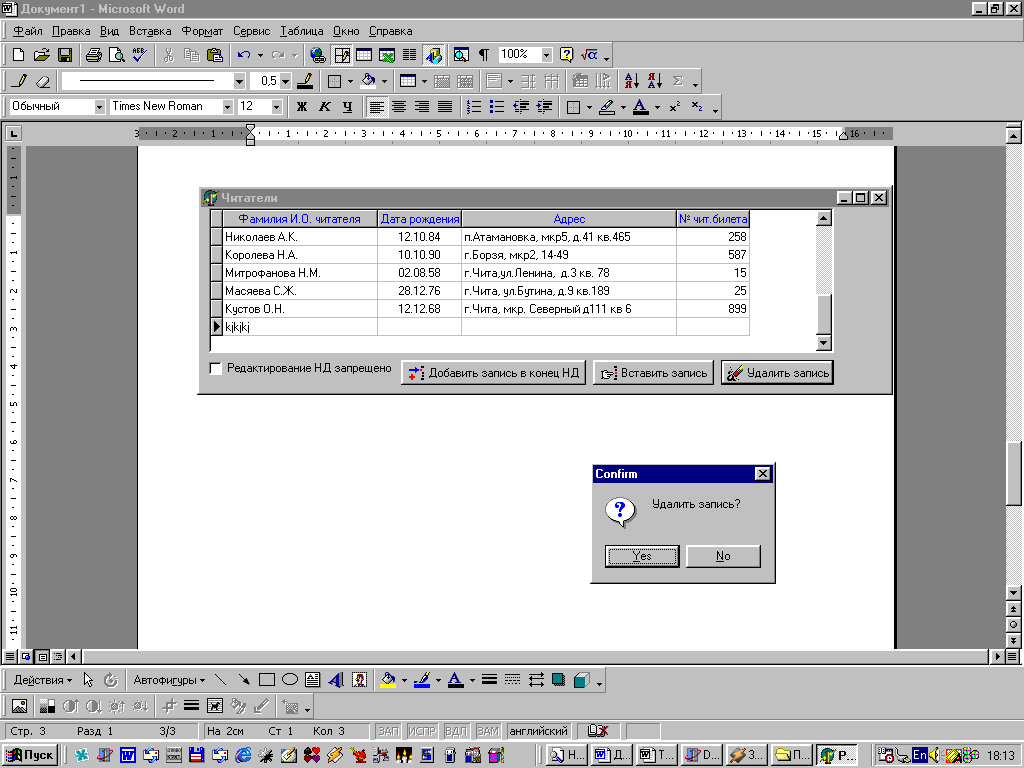This screenshot has height=768, width=1024.
Task: Select the 'Николаев А.К.' table cell
Action: (x=300, y=237)
